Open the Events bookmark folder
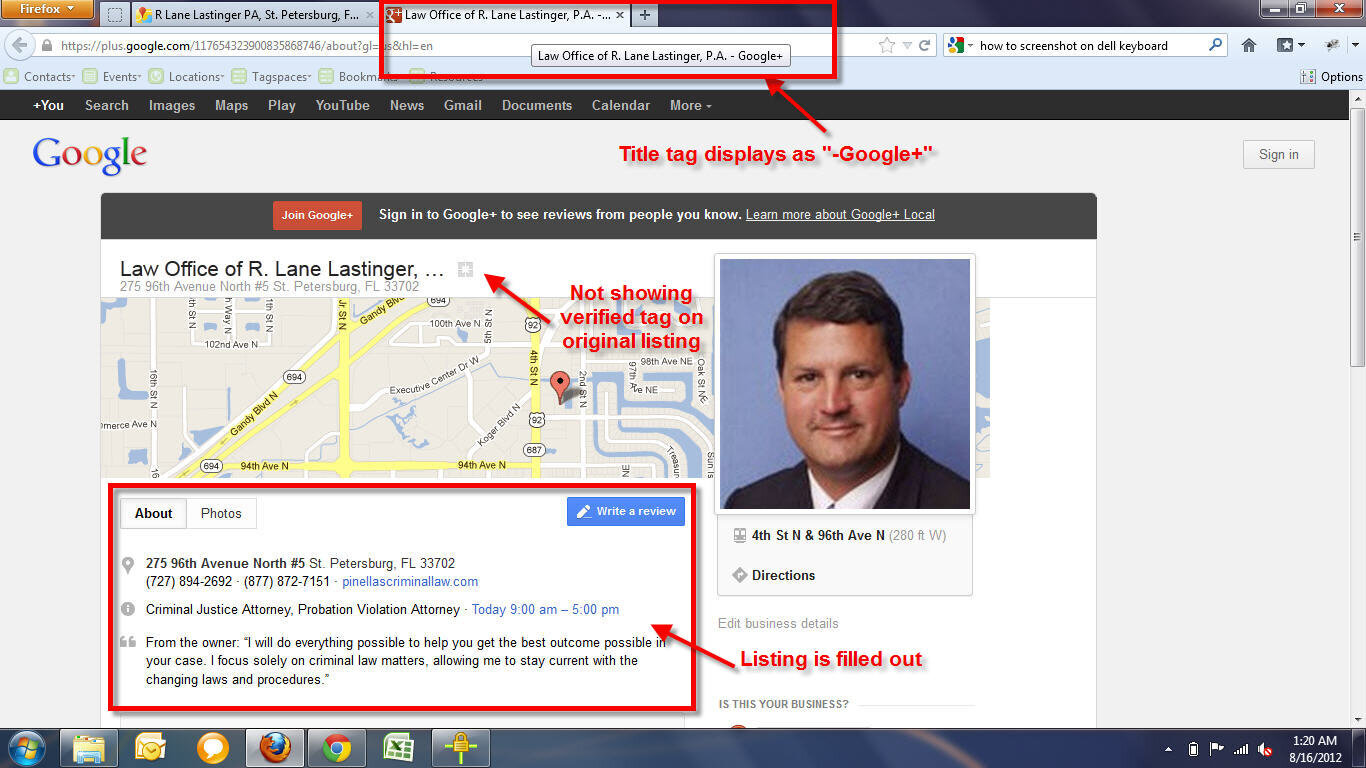This screenshot has height=768, width=1366. (112, 76)
